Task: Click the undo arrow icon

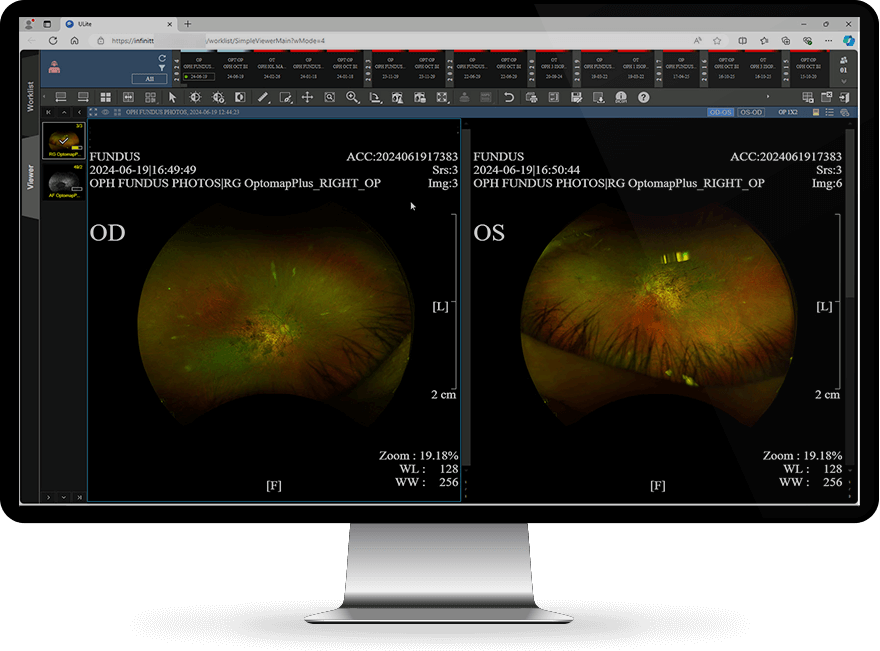Action: click(x=508, y=97)
